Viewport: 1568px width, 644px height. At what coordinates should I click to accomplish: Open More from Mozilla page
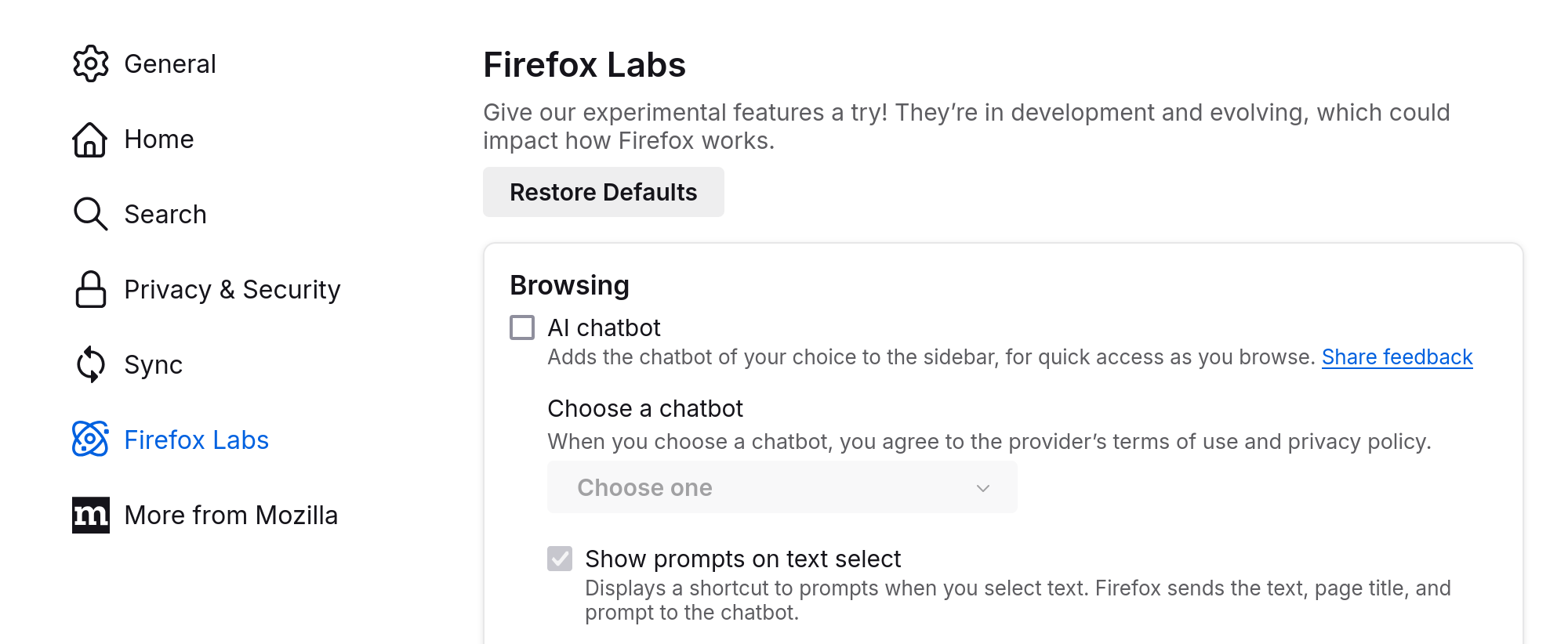[230, 516]
